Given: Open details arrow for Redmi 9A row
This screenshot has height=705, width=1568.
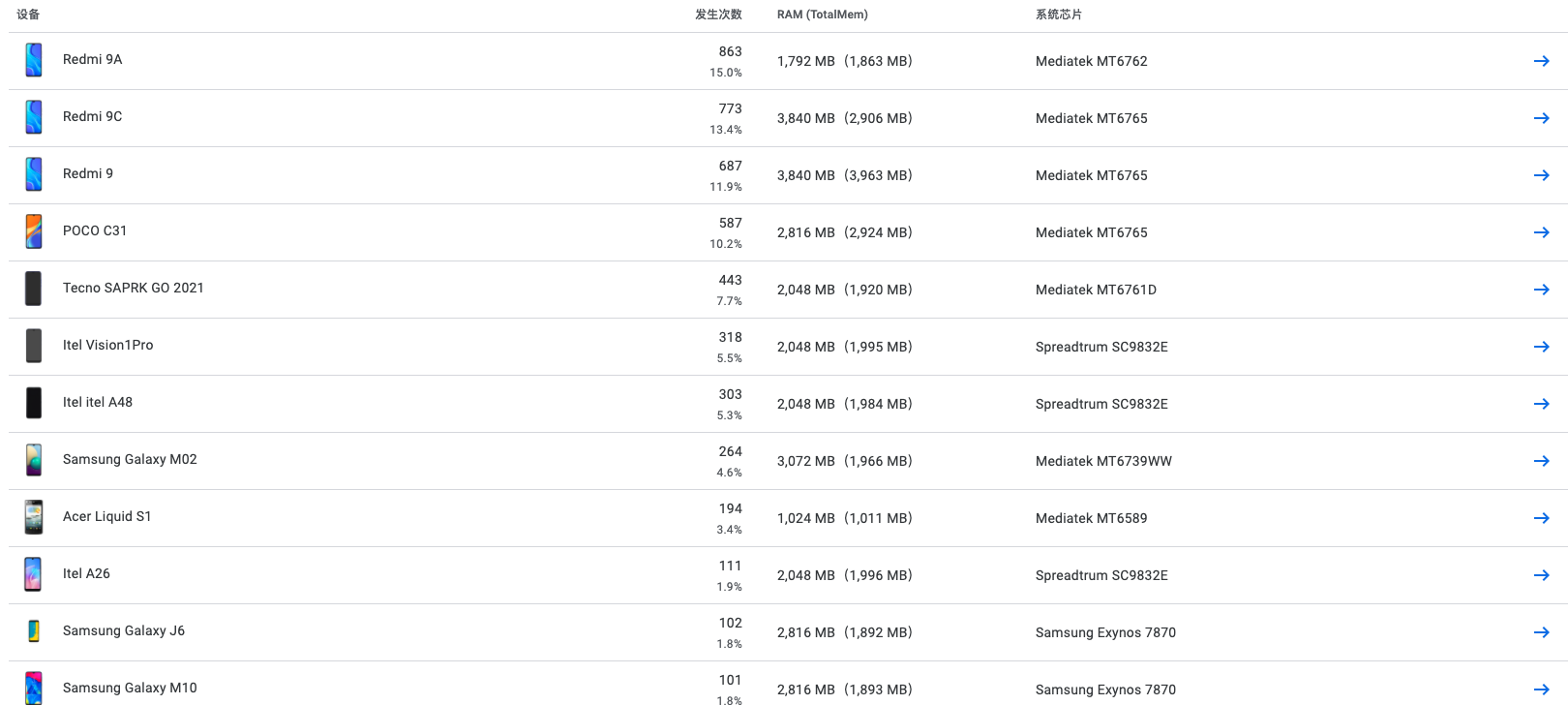Looking at the screenshot, I should pos(1542,60).
